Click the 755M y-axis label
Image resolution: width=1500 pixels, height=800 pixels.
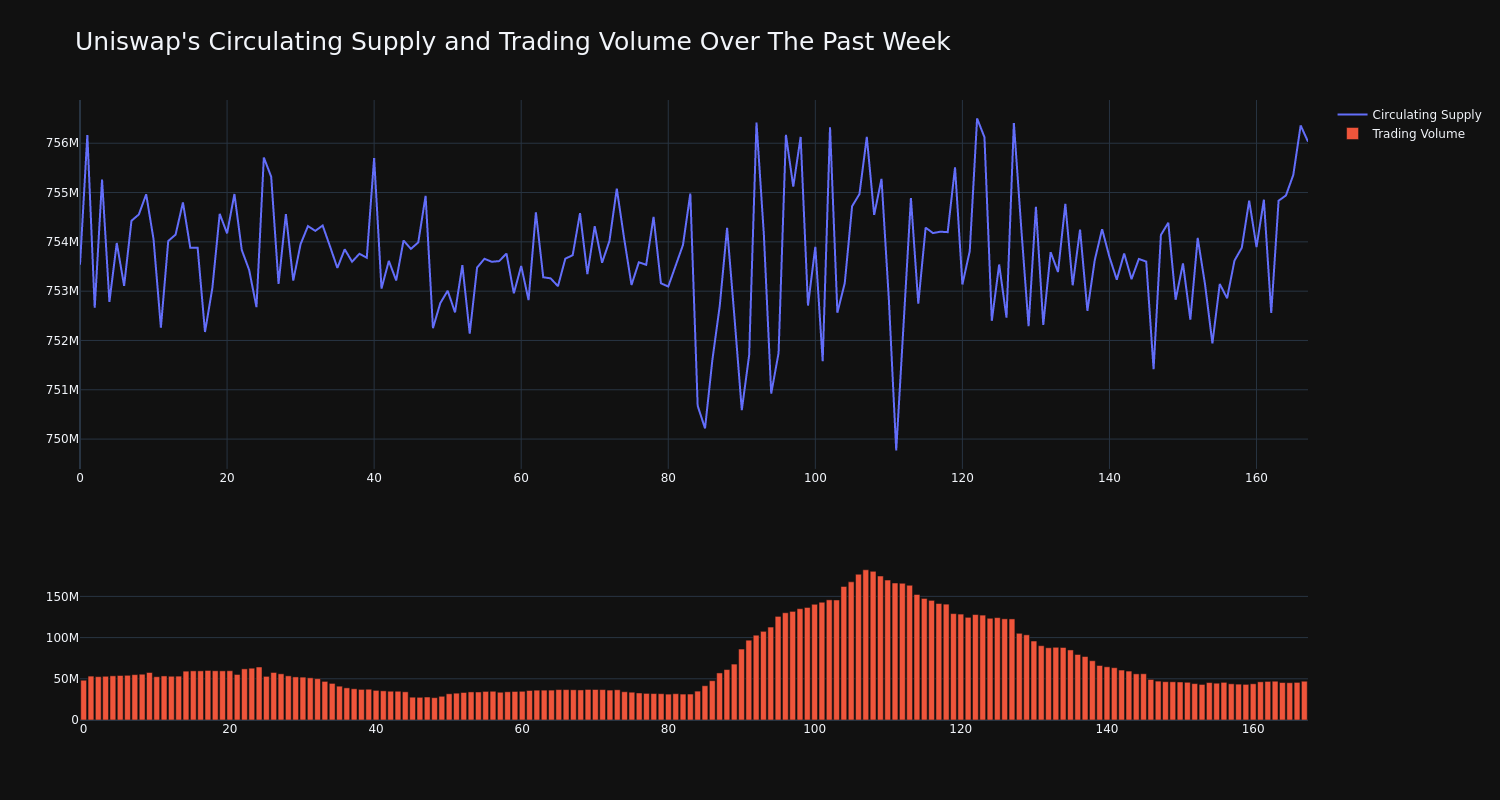click(x=62, y=193)
